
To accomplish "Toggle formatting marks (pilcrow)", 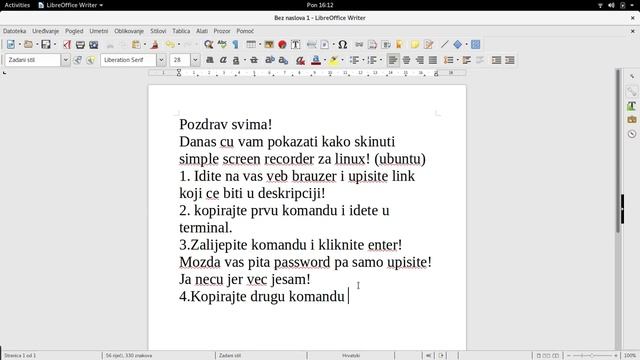I will coord(235,44).
